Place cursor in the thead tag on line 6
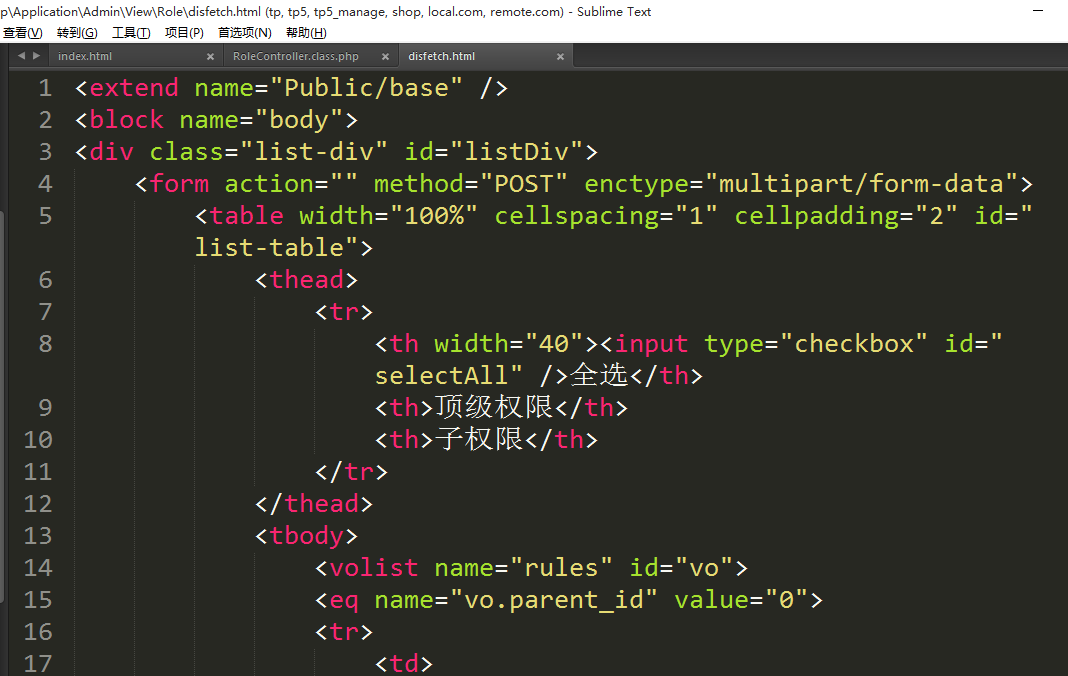The width and height of the screenshot is (1068, 676). [x=306, y=280]
